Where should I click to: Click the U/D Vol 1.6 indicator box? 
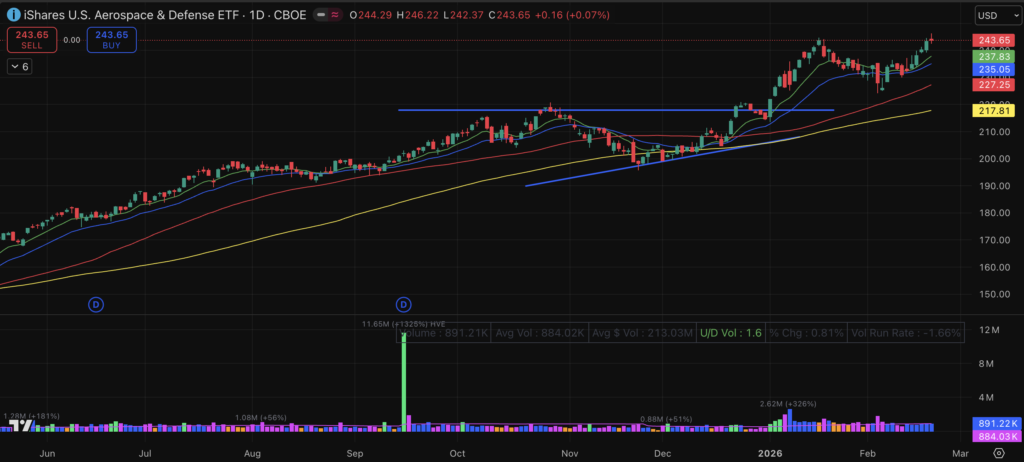click(729, 332)
